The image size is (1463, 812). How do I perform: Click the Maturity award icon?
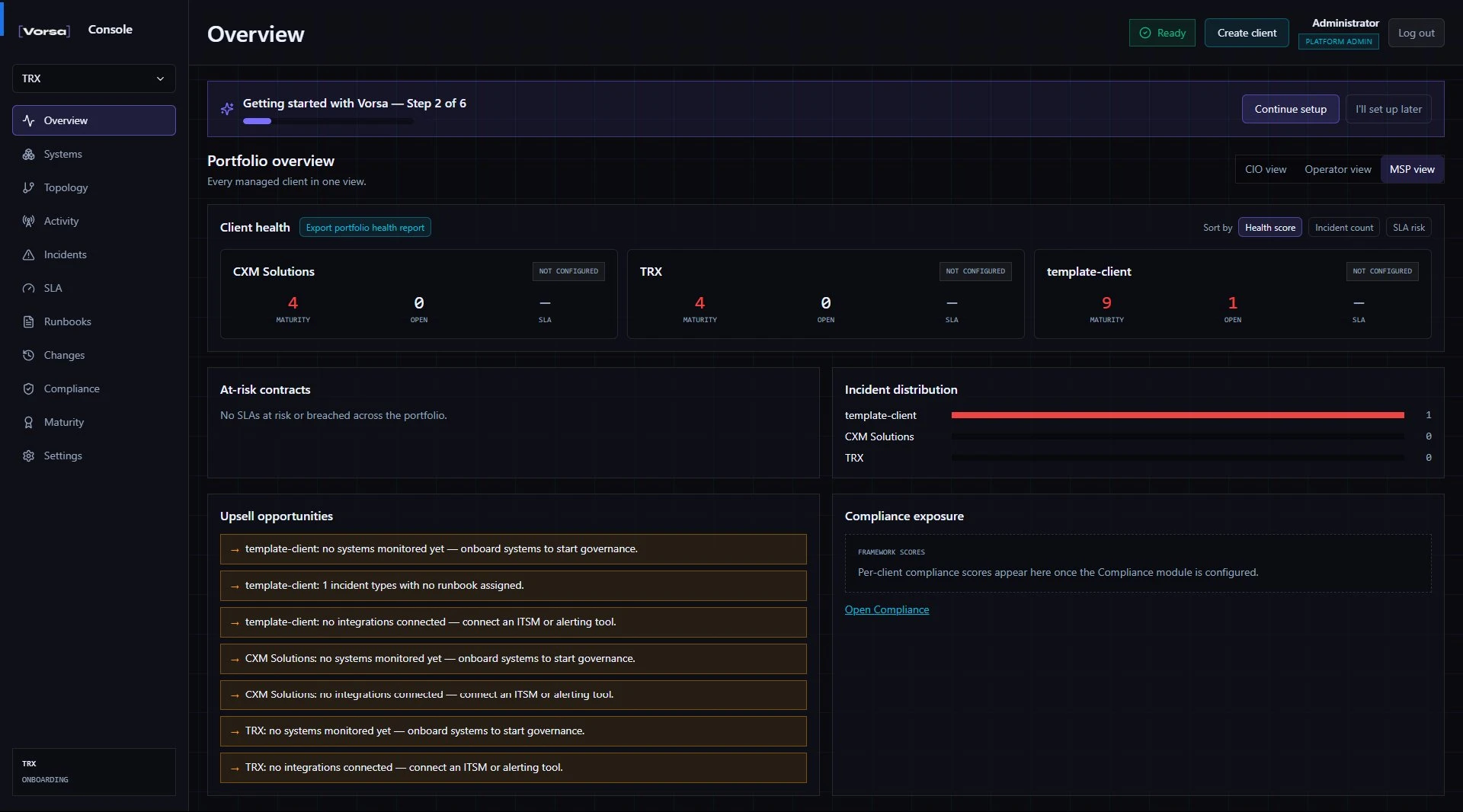pyautogui.click(x=29, y=422)
